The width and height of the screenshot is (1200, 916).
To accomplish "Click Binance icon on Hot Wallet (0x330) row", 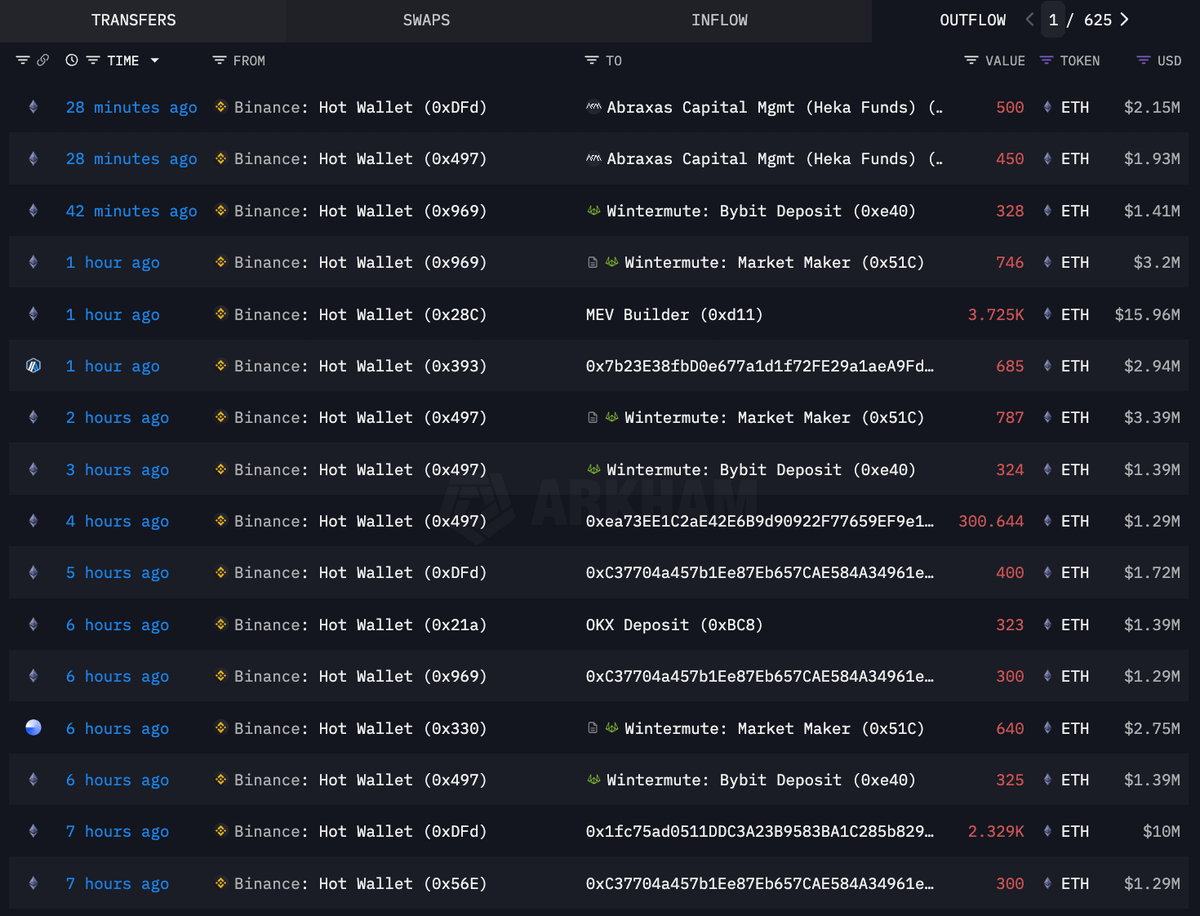I will point(221,728).
